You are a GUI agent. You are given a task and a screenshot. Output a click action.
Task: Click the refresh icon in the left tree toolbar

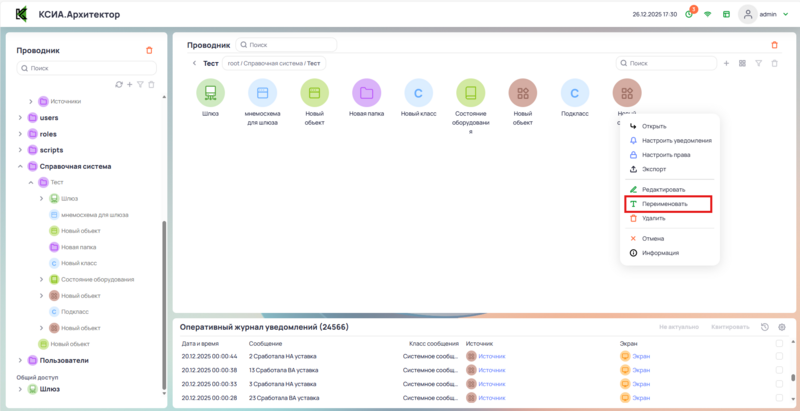tap(119, 84)
